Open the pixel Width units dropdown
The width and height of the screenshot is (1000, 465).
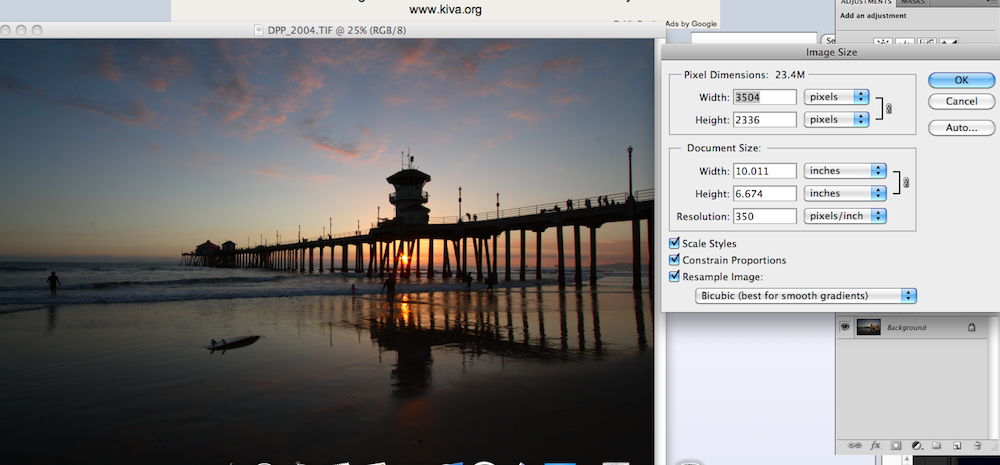point(836,97)
